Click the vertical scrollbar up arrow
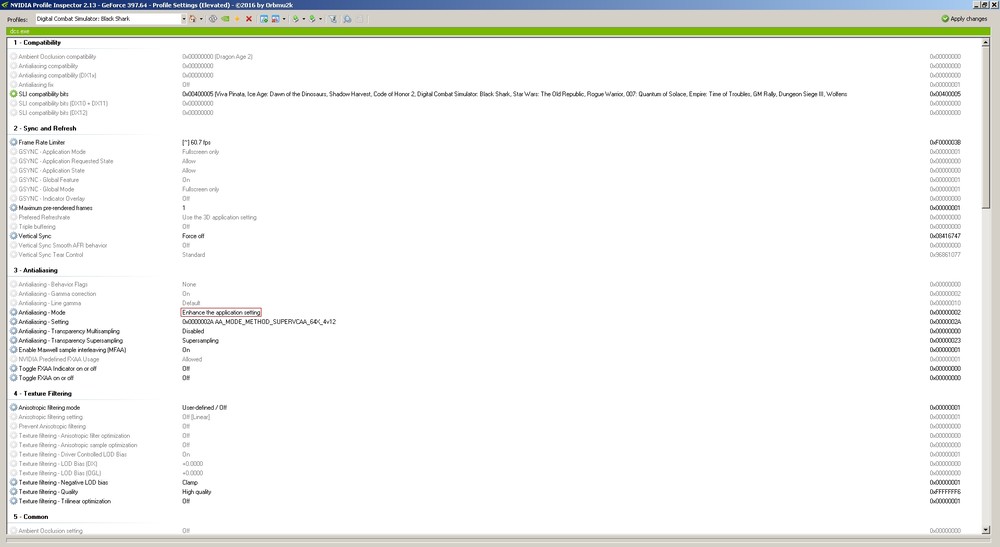 [x=986, y=43]
